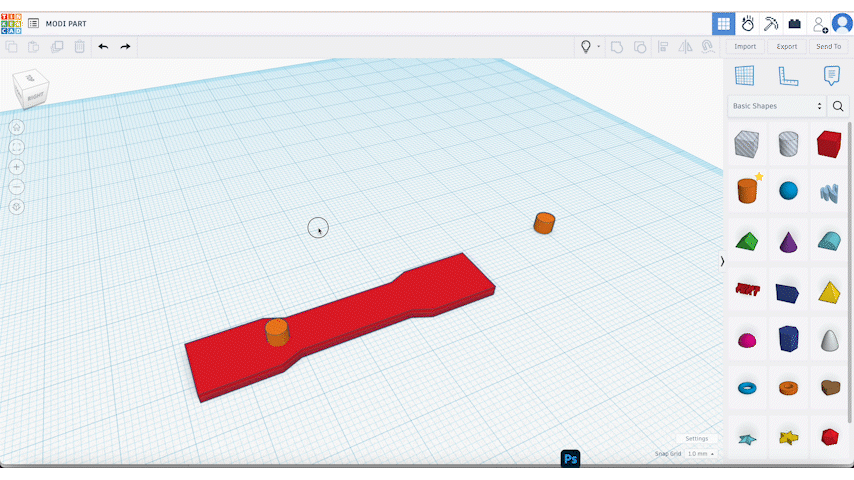Switch to Bricks mode icon
854x480 pixels.
795,23
